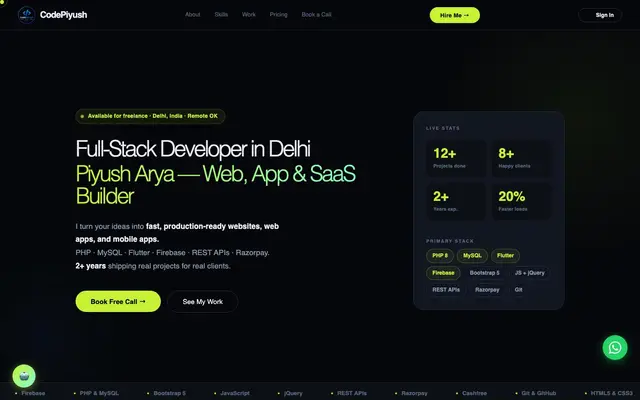Viewport: 640px width, 400px height.
Task: Click the 12+ Projects done stat
Action: click(x=456, y=158)
